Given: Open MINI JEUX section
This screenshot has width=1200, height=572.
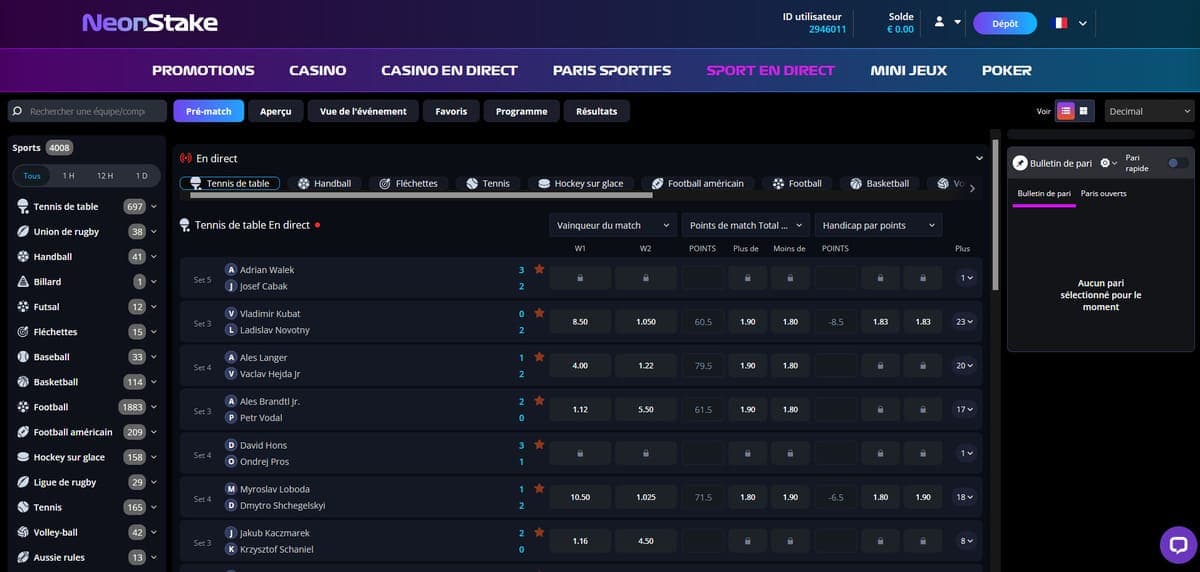Looking at the screenshot, I should pyautogui.click(x=909, y=71).
